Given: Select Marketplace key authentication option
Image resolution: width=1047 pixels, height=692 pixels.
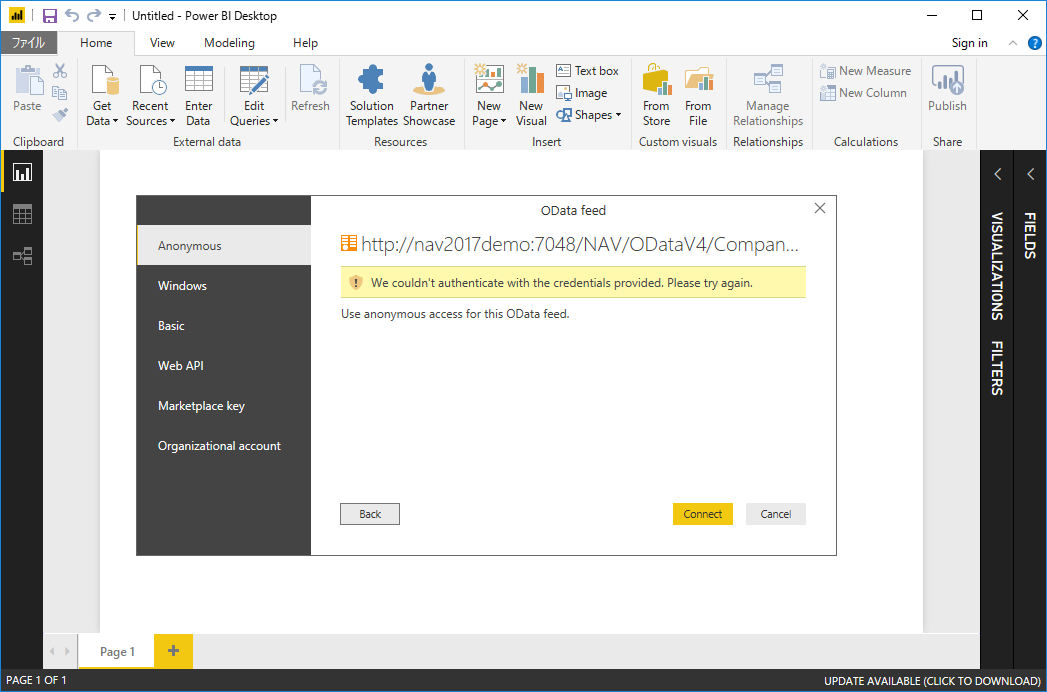Looking at the screenshot, I should click(x=224, y=405).
